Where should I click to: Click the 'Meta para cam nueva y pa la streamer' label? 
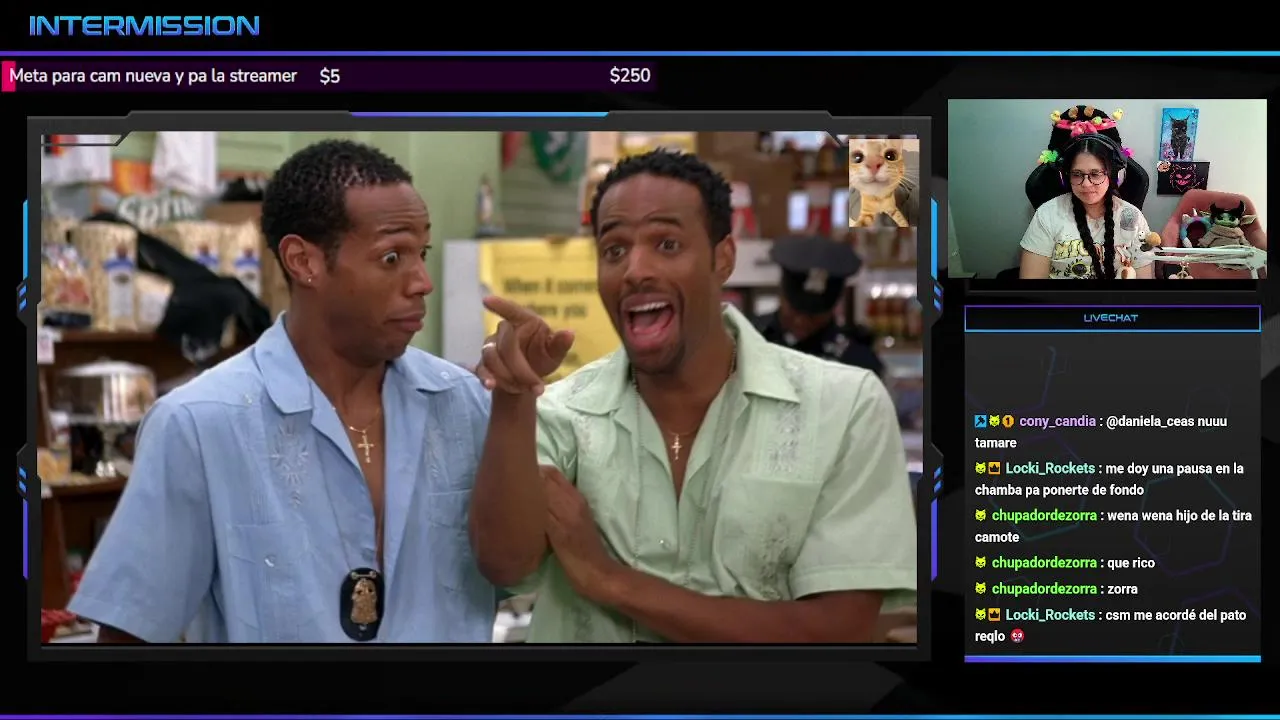click(153, 76)
